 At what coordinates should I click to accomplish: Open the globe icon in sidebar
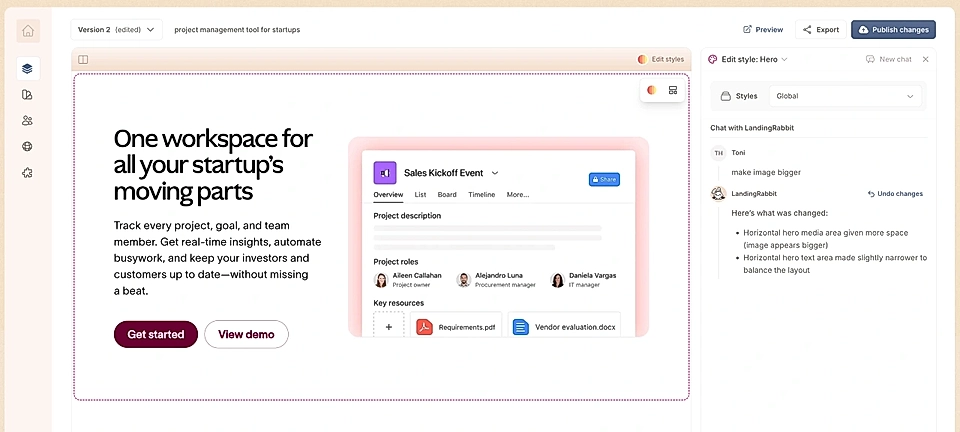coord(27,146)
